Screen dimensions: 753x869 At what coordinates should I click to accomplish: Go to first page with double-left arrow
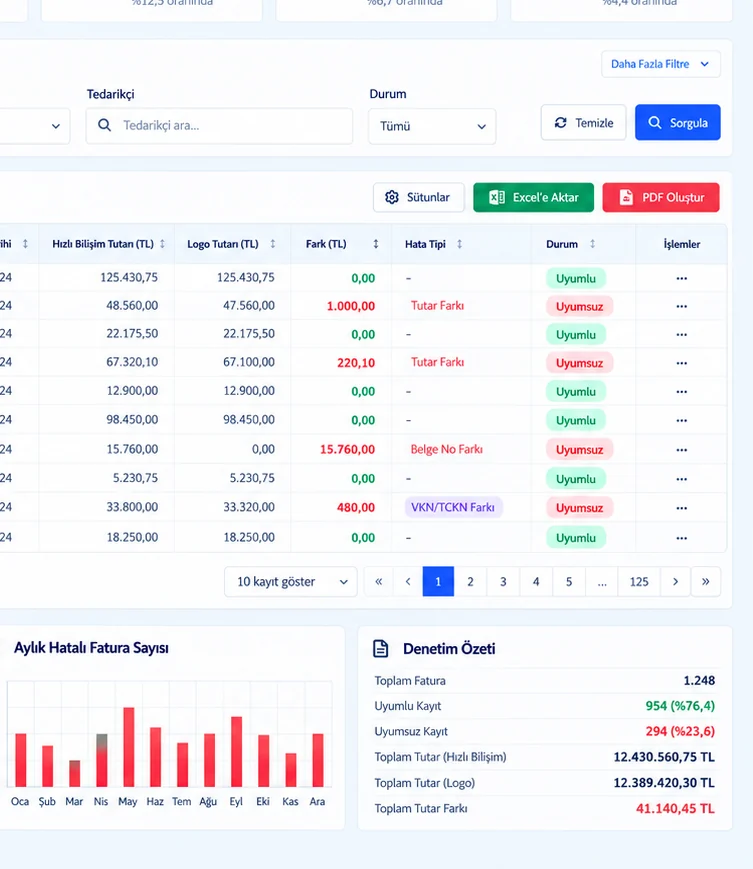tap(378, 581)
